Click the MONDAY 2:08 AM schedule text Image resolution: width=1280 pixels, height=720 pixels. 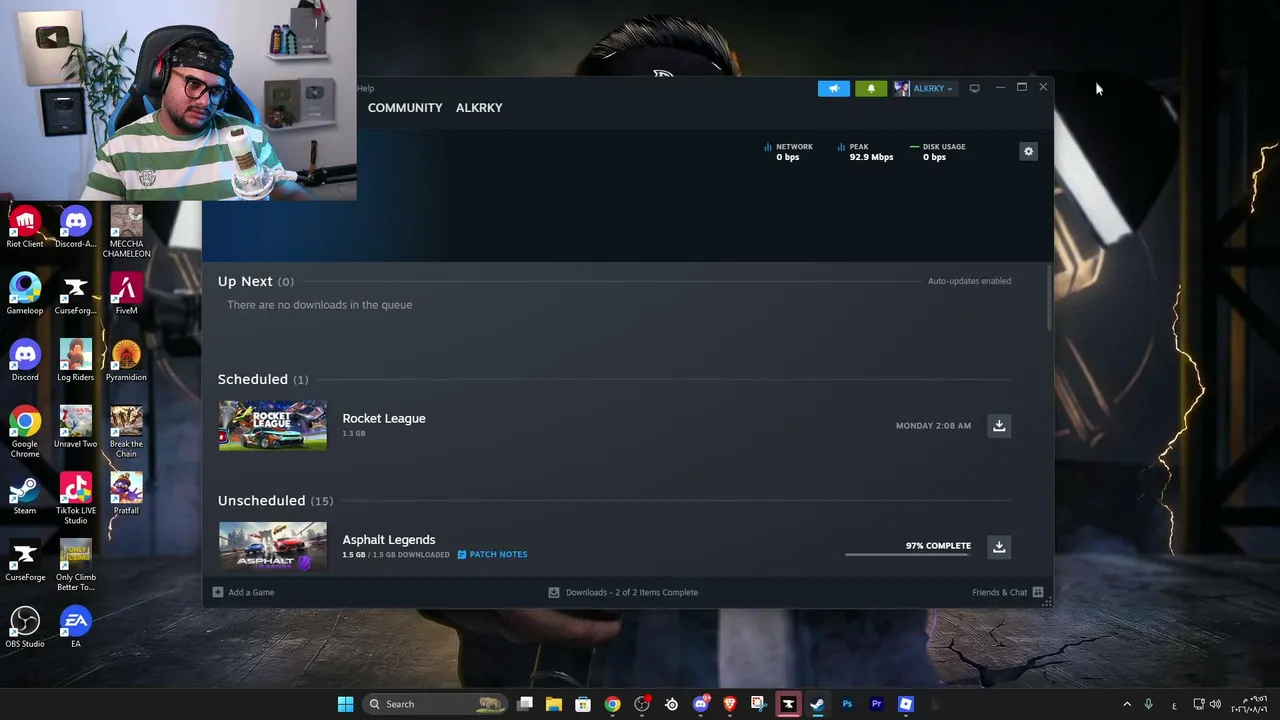(x=933, y=425)
